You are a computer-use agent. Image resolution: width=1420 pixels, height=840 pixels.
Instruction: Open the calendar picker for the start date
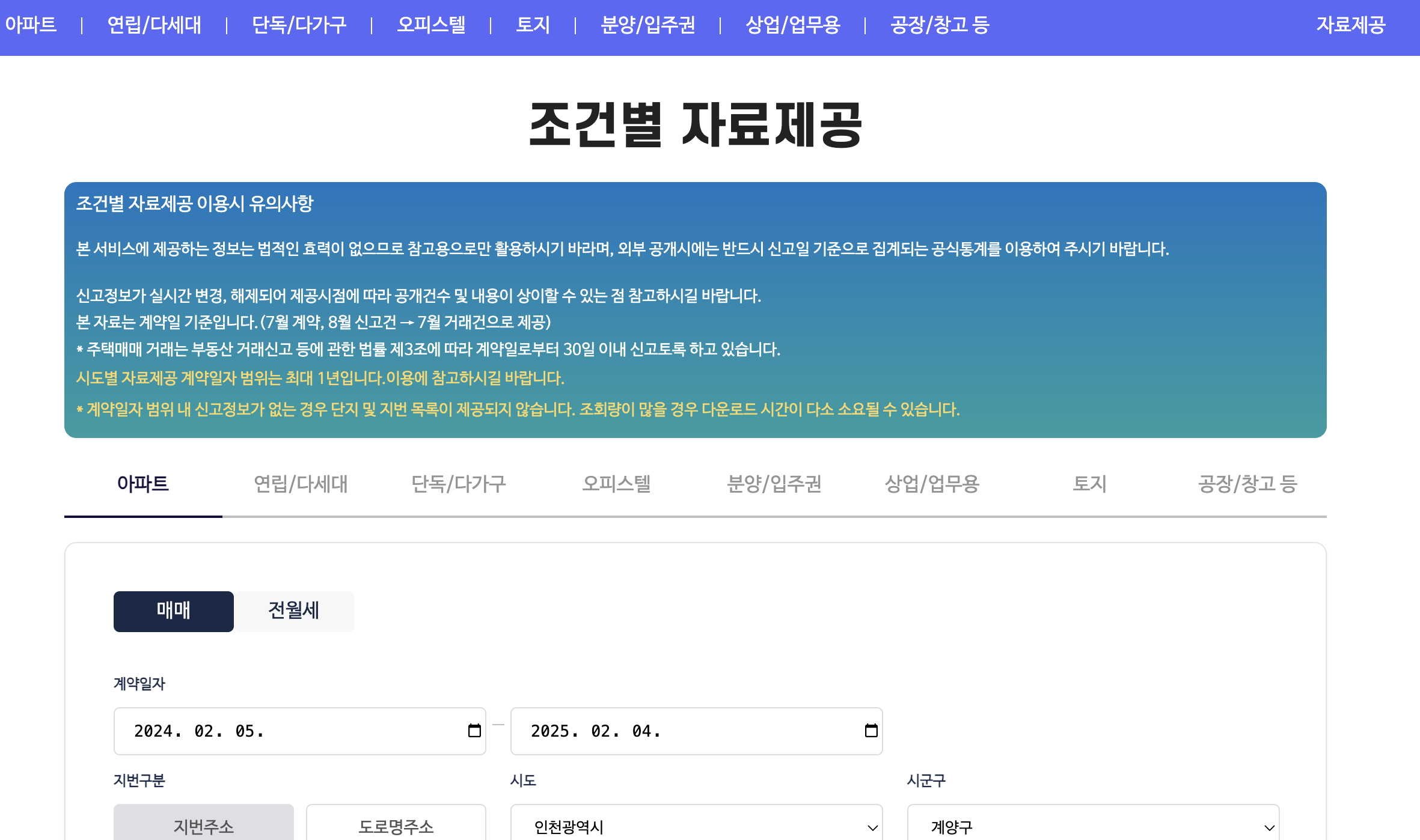473,731
